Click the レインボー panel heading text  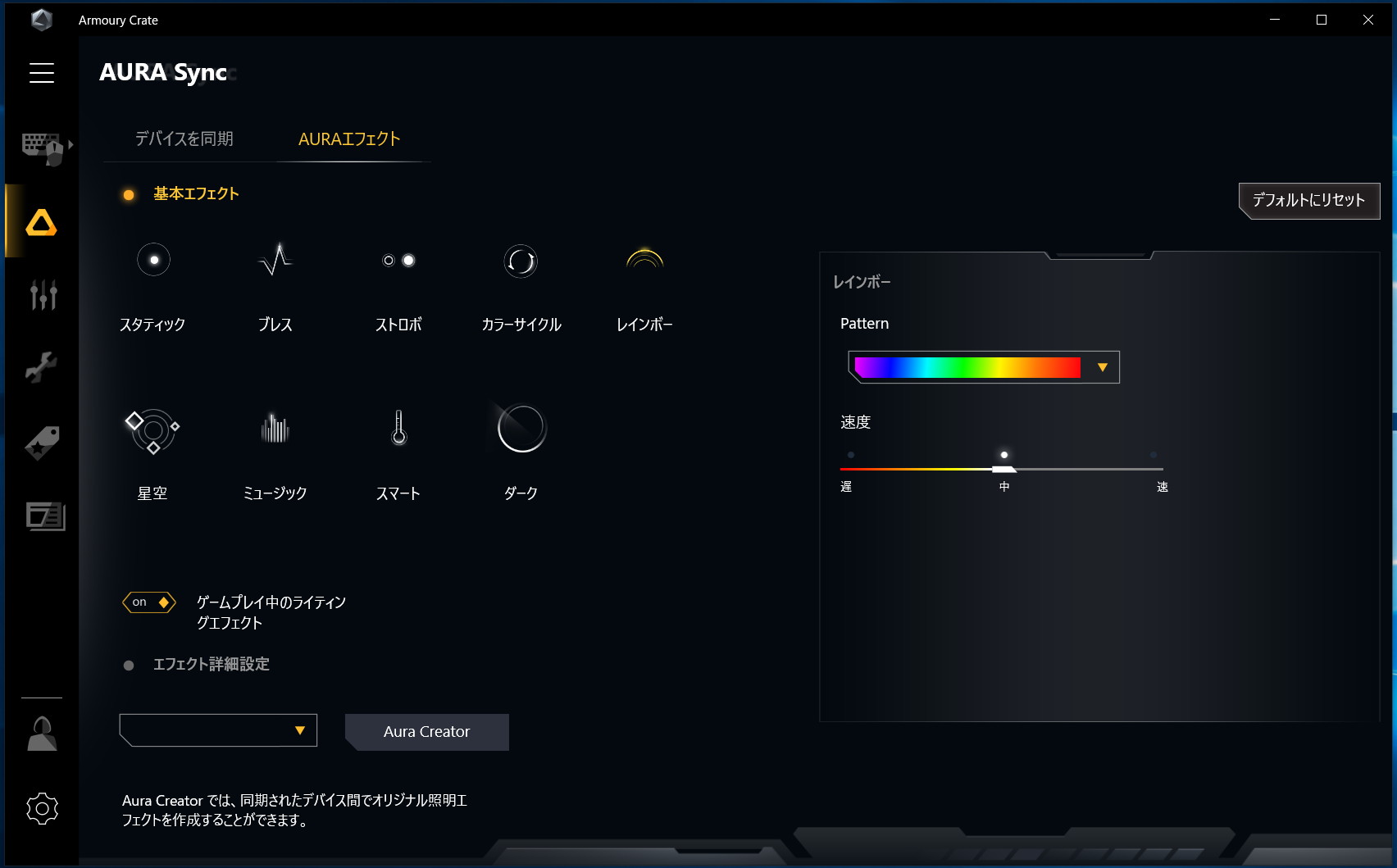[x=862, y=282]
